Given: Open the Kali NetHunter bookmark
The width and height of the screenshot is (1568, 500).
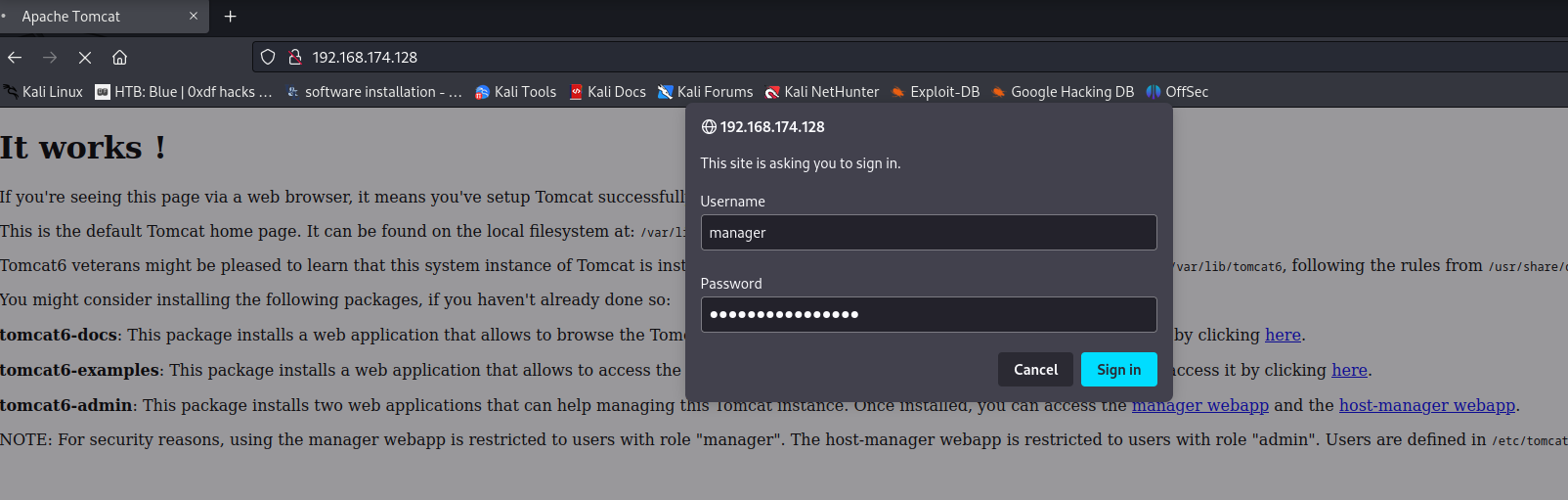Looking at the screenshot, I should point(822,92).
